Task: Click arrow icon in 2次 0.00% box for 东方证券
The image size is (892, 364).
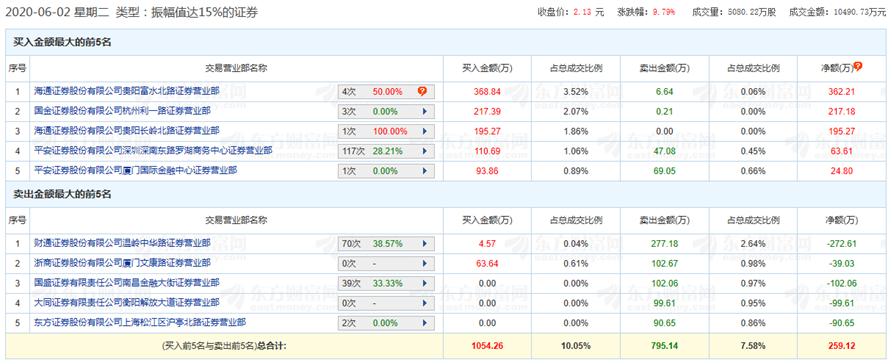Action: [424, 323]
